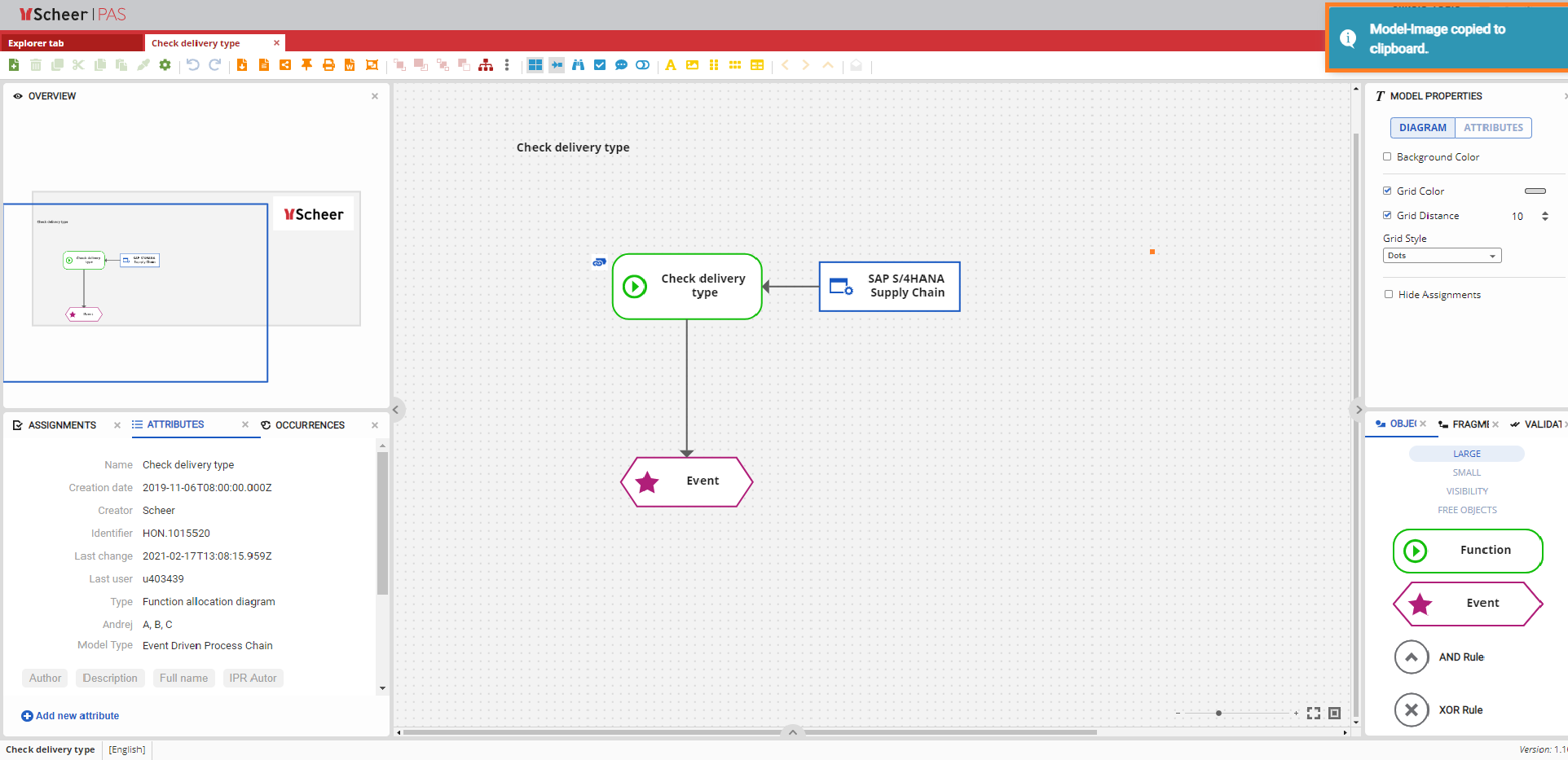
Task: Click the orange print icon
Action: click(x=328, y=65)
